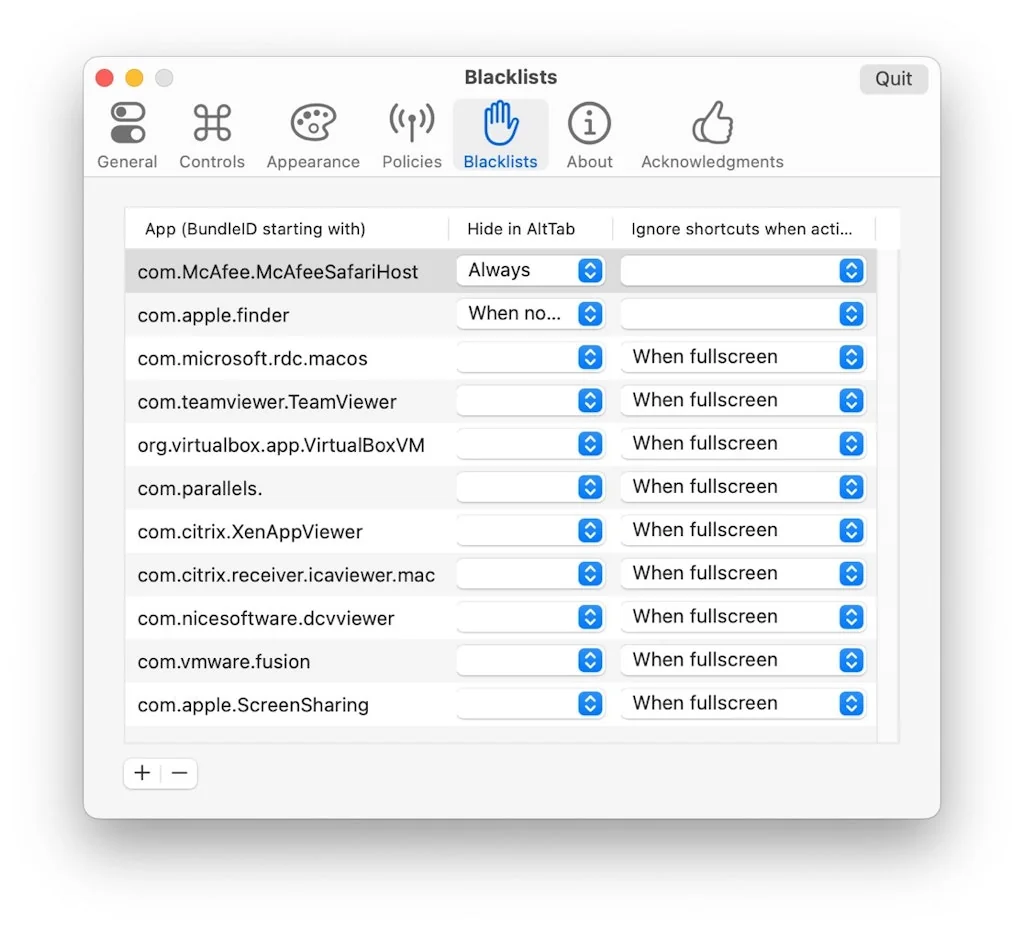
Task: Switch to the Controls pane
Action: (211, 133)
